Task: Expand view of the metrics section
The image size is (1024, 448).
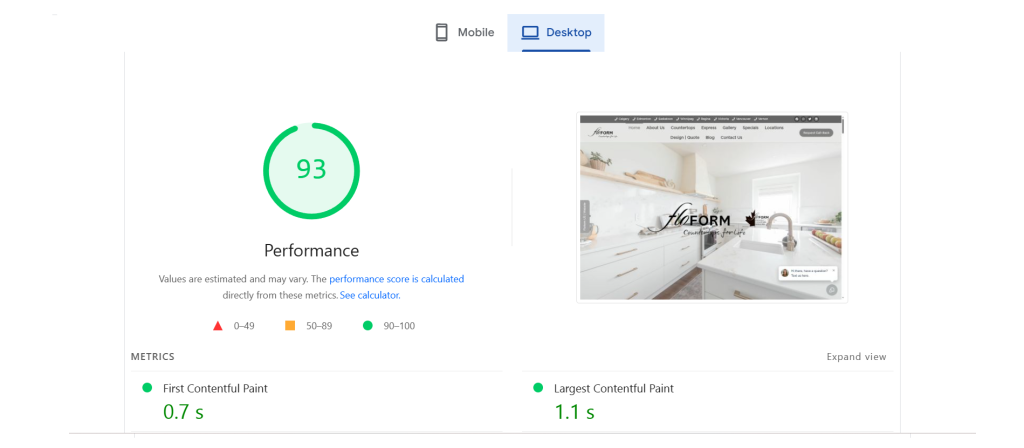Action: pyautogui.click(x=856, y=357)
